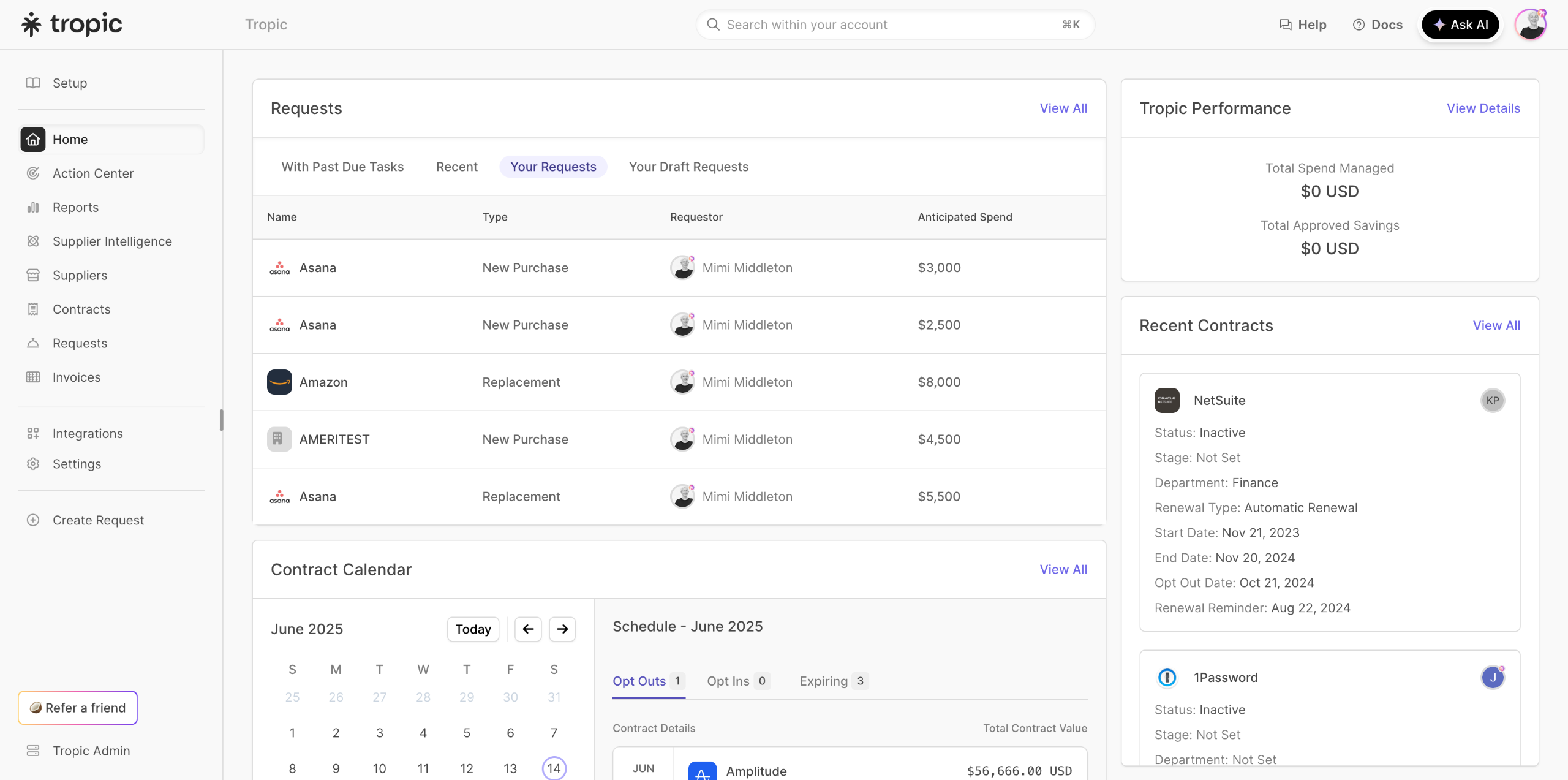Select With Past Due Tasks tab
Screen dimensions: 1568x780
tap(342, 167)
